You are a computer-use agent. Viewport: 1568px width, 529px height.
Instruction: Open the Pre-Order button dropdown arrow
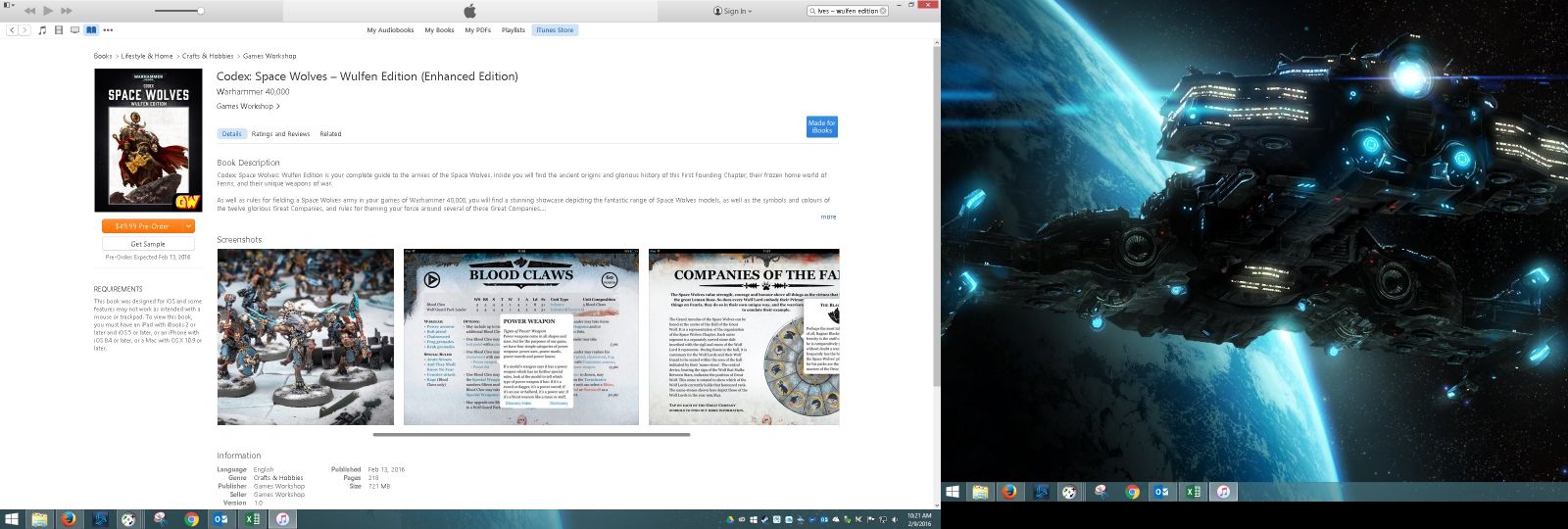[189, 226]
